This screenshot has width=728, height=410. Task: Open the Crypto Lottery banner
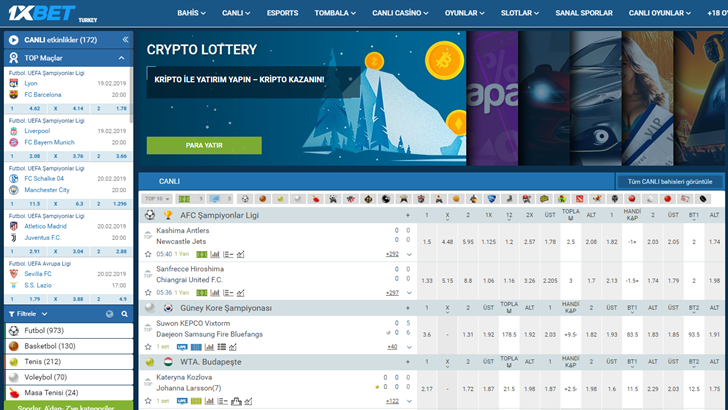302,98
